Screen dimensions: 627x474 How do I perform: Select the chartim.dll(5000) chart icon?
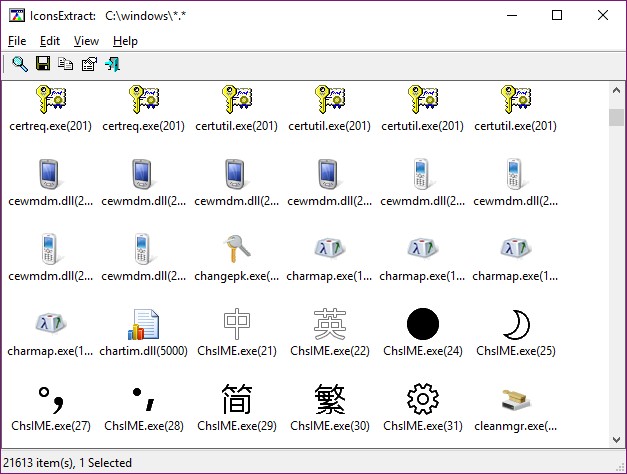(x=143, y=324)
